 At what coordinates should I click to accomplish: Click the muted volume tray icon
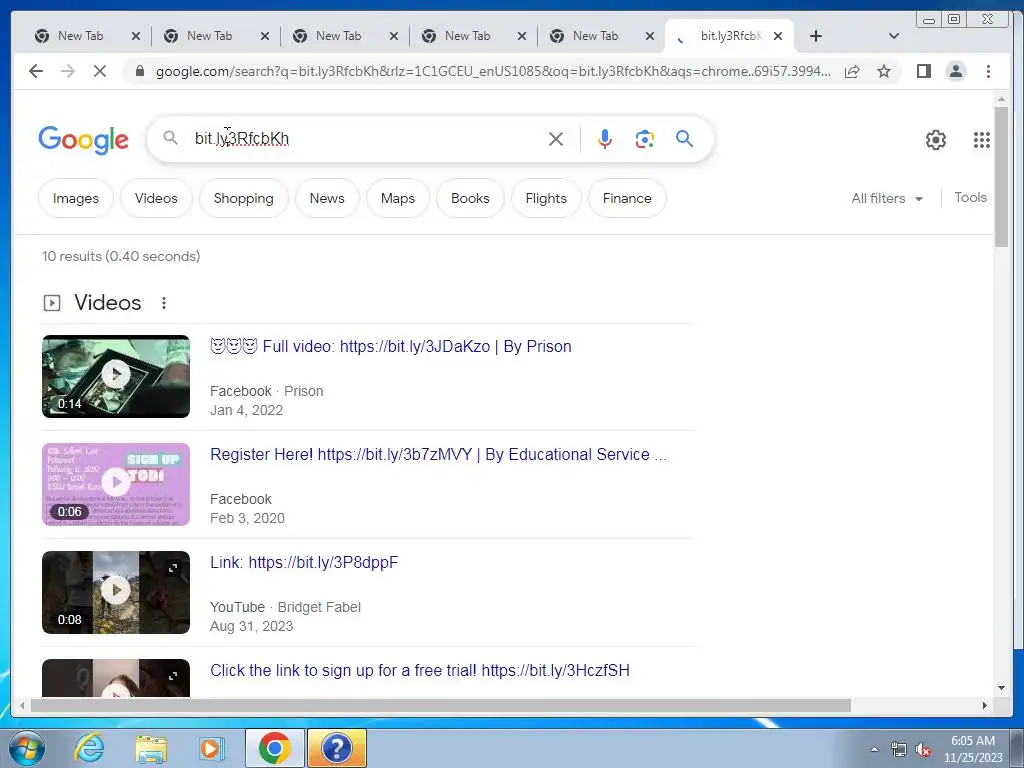click(923, 750)
